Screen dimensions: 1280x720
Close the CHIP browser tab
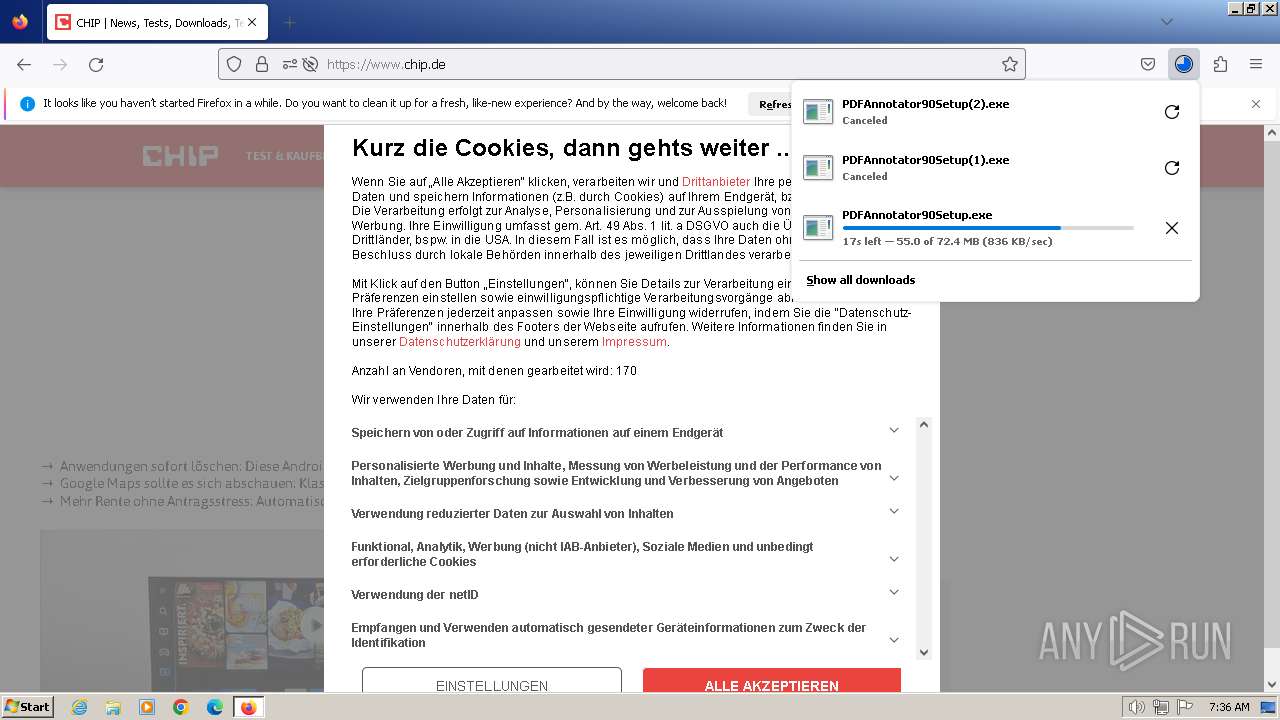(x=251, y=22)
